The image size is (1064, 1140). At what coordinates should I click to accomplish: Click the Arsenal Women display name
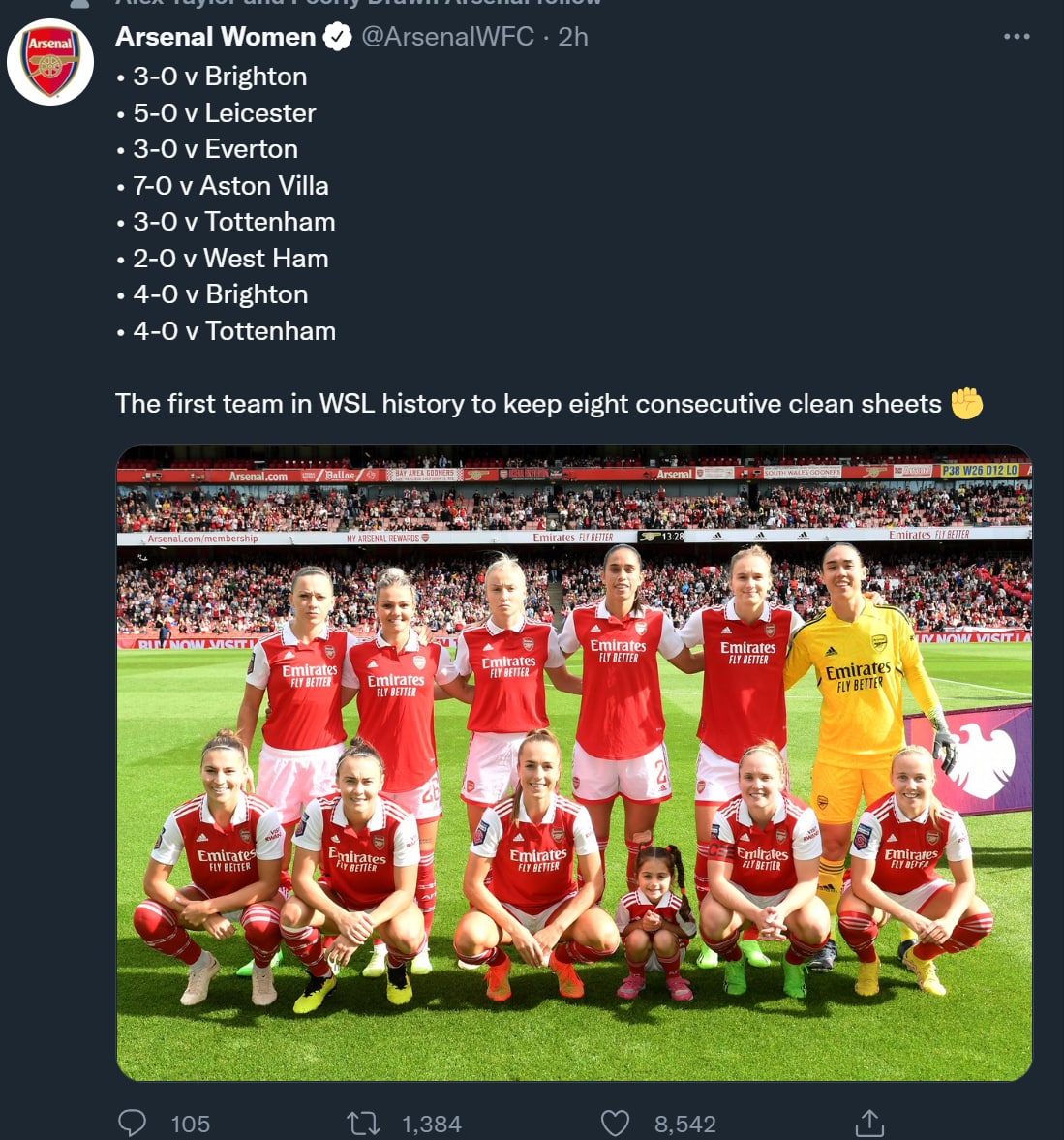click(x=215, y=37)
